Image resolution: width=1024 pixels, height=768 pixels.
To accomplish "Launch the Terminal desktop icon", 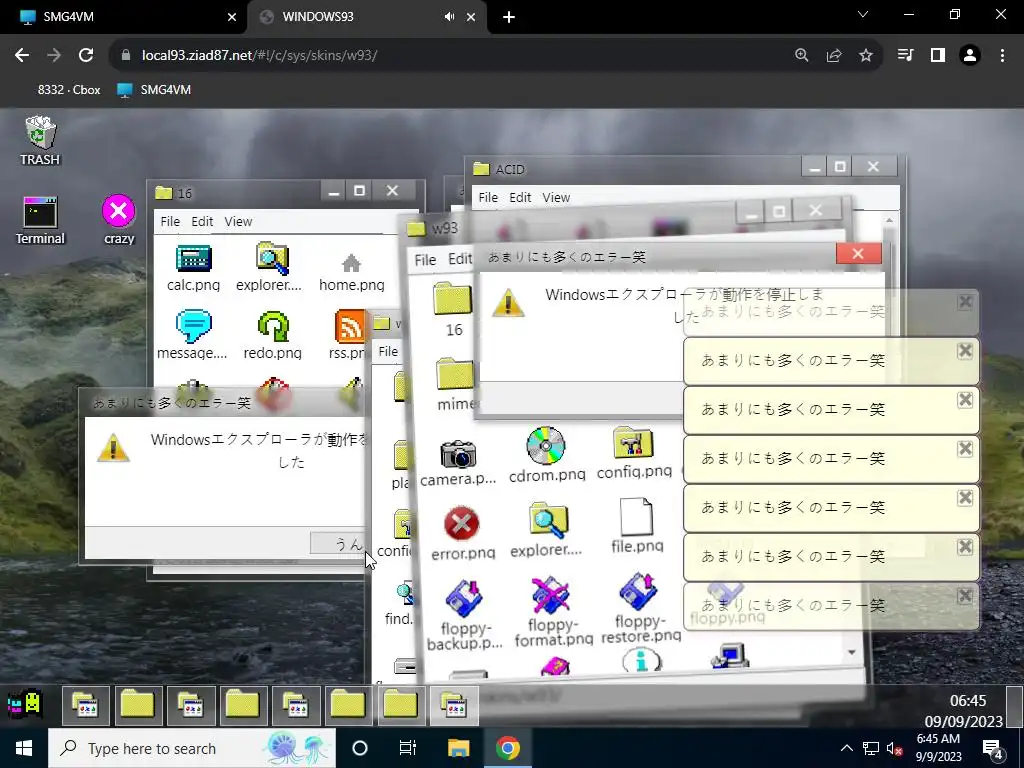I will coord(40,221).
